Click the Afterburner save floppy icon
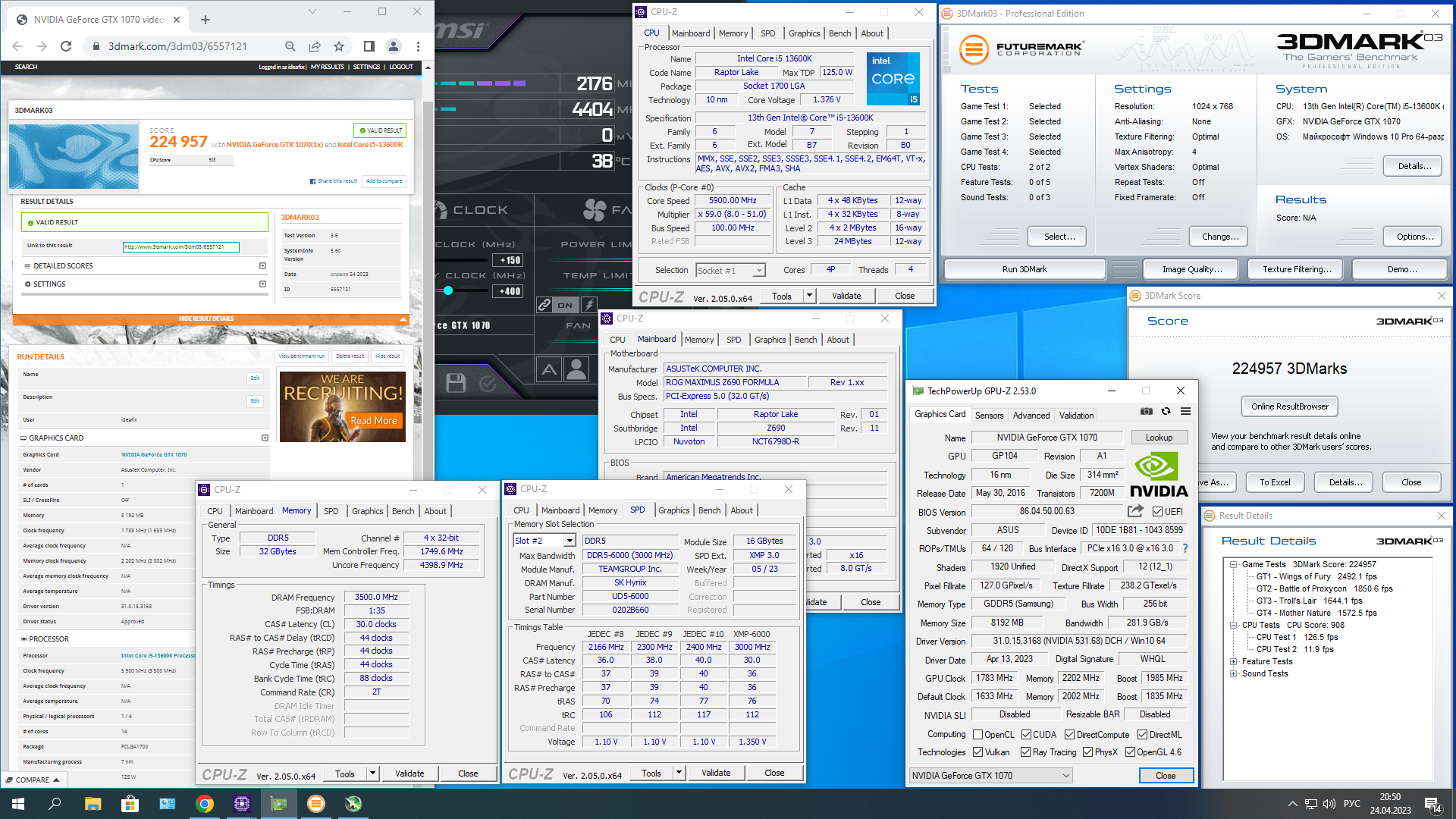Image resolution: width=1456 pixels, height=819 pixels. [x=456, y=383]
